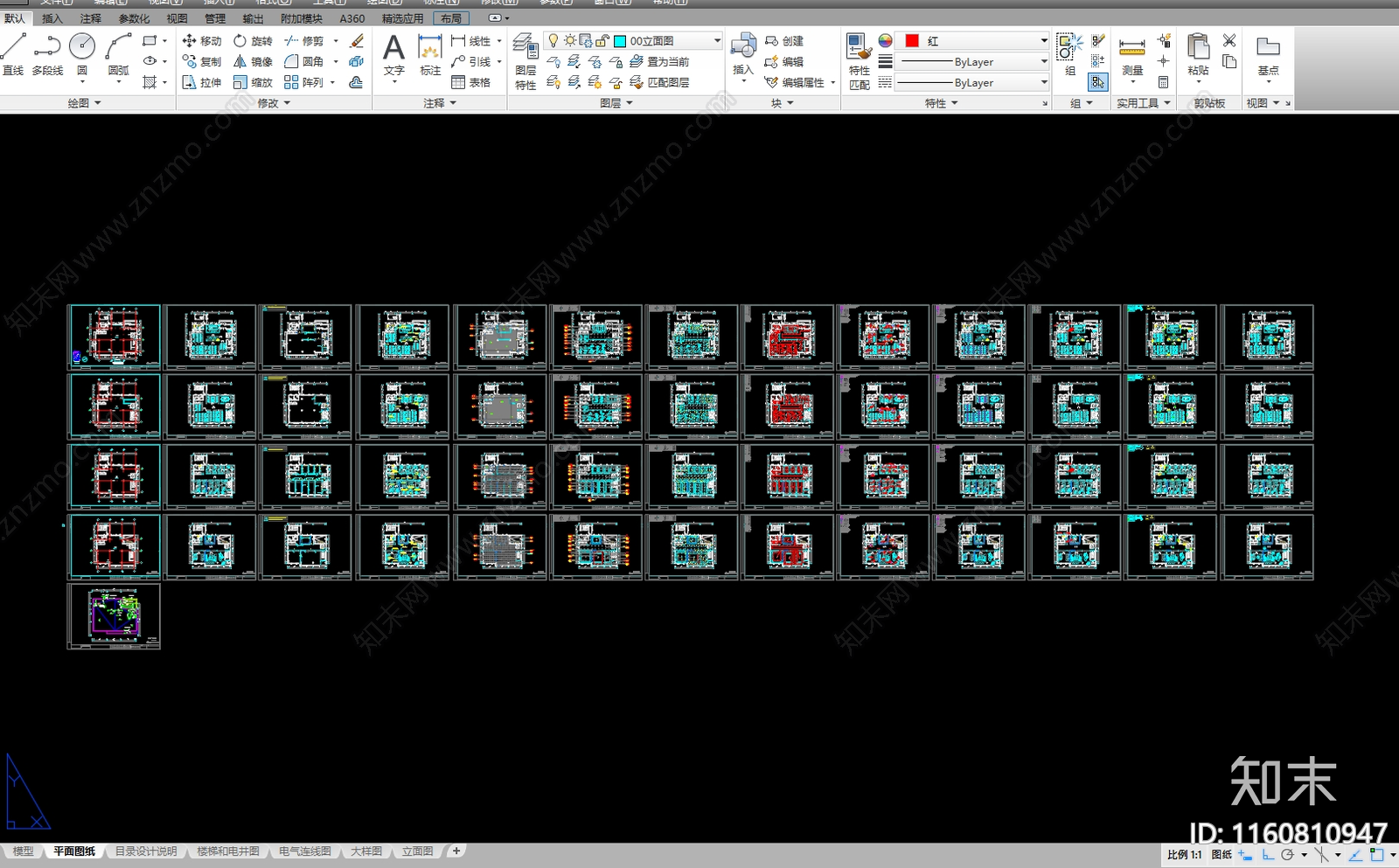1399x868 pixels.
Task: Select the 圆 (Circle) drawing tool
Action: [82, 55]
